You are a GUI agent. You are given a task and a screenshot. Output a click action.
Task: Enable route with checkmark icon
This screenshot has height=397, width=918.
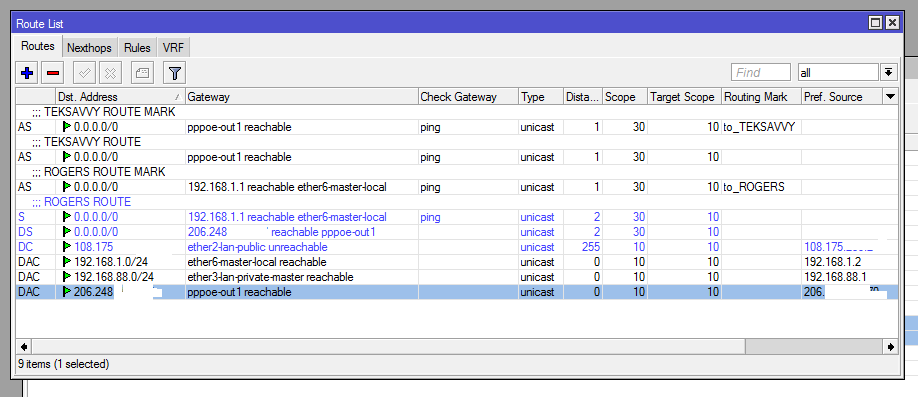[x=84, y=73]
